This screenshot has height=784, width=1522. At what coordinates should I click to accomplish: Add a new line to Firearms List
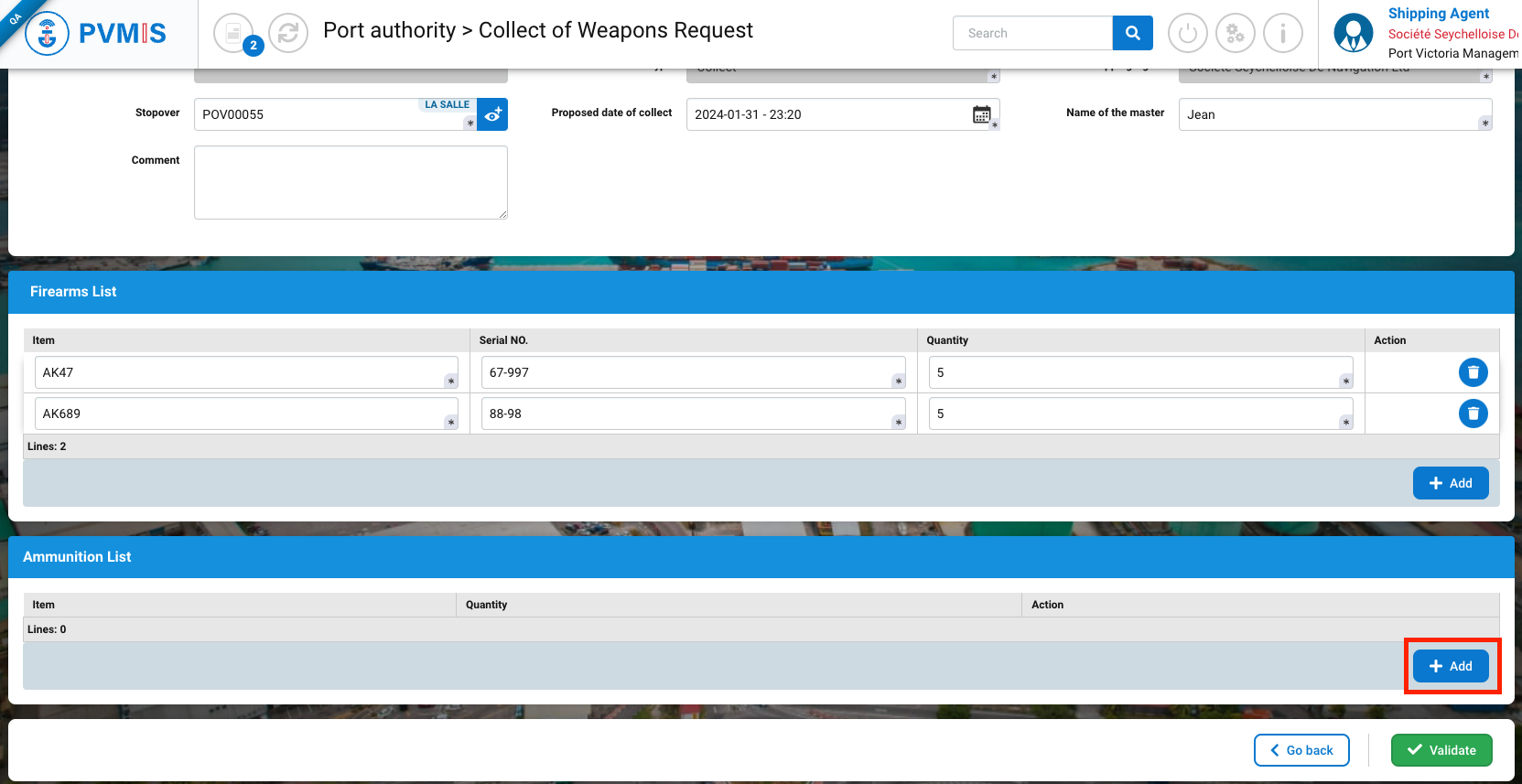coord(1450,483)
